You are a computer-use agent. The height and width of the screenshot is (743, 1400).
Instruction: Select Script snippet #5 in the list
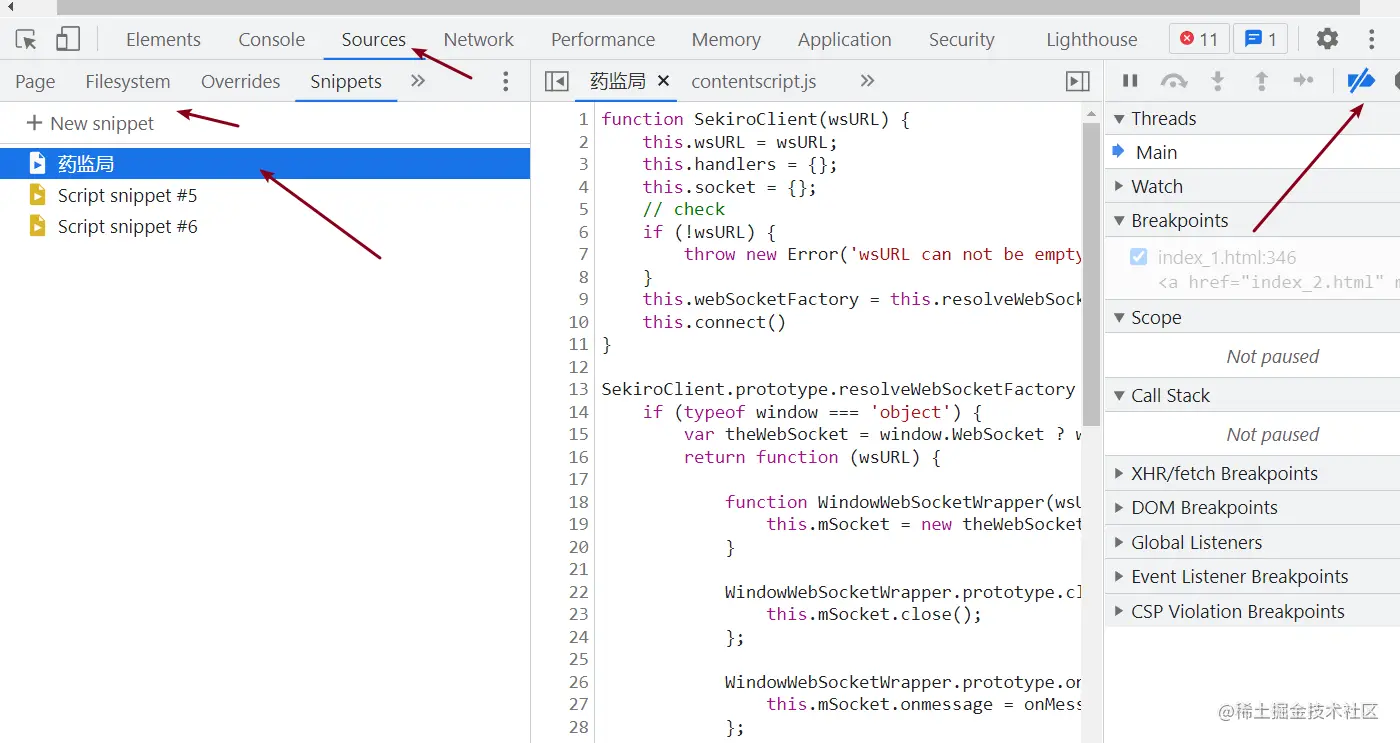pyautogui.click(x=265, y=195)
